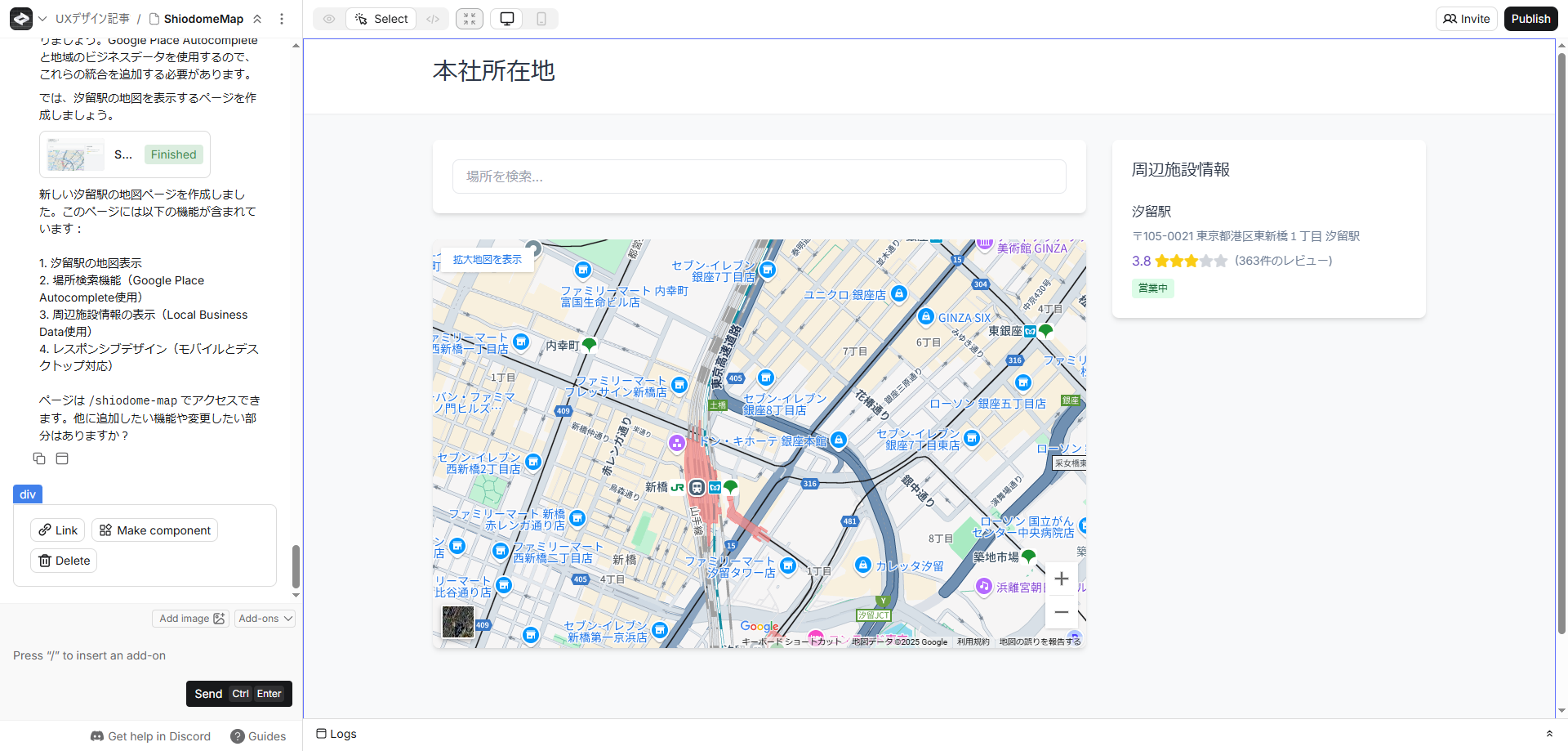The width and height of the screenshot is (1568, 751).
Task: Click the Publish button
Action: pos(1530,19)
